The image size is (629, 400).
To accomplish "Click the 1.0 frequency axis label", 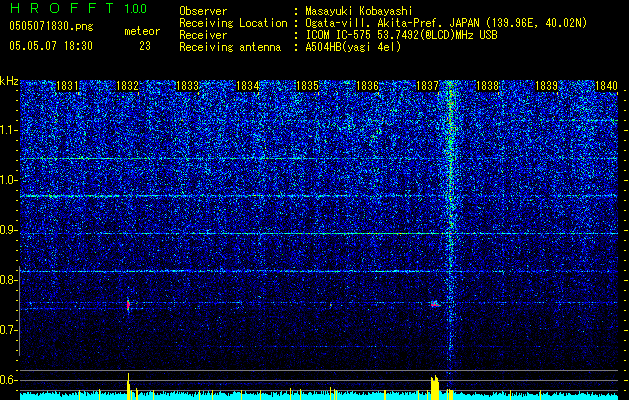I will coord(9,180).
